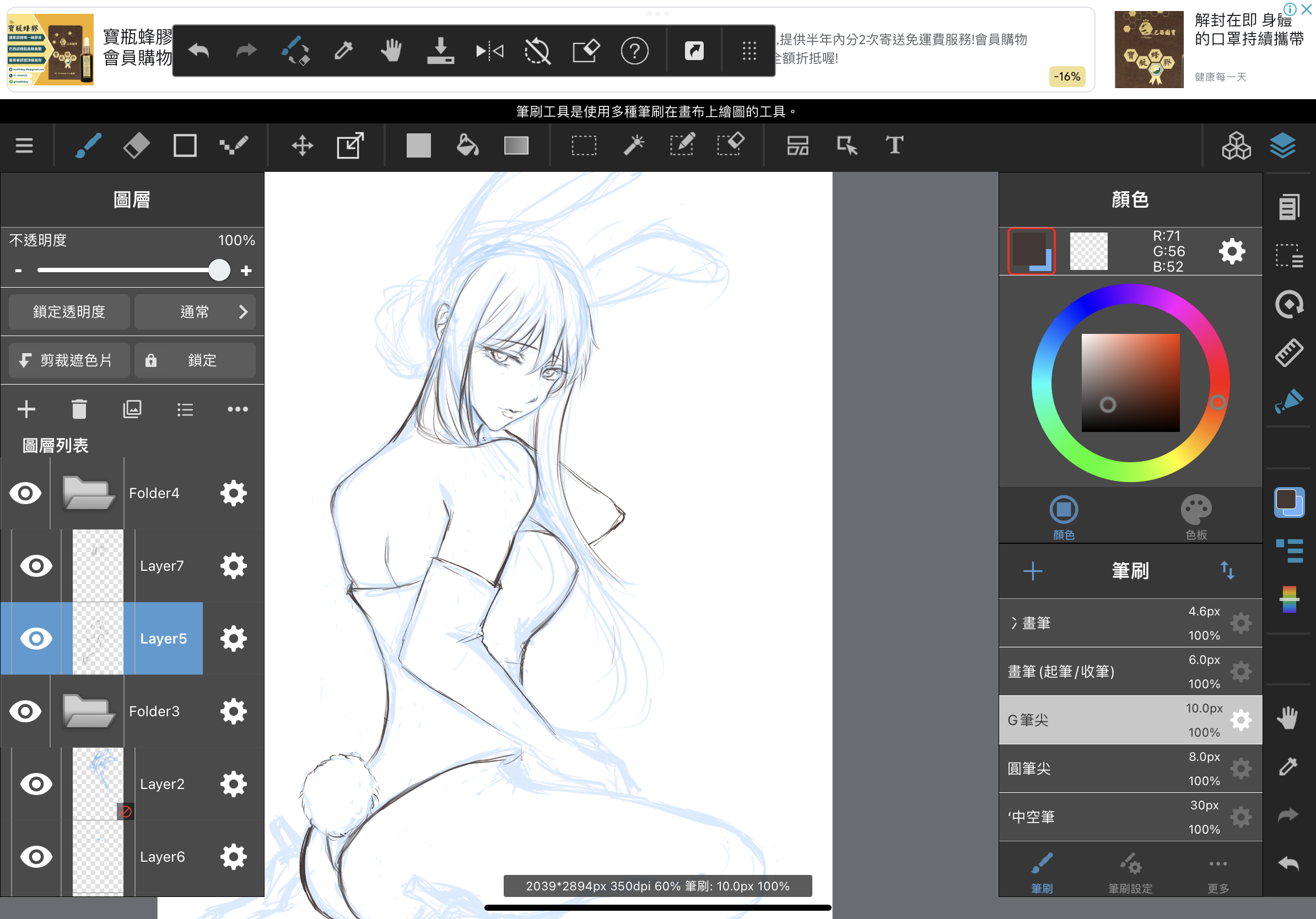This screenshot has height=919, width=1316.
Task: Open color panel settings gear
Action: 1232,252
